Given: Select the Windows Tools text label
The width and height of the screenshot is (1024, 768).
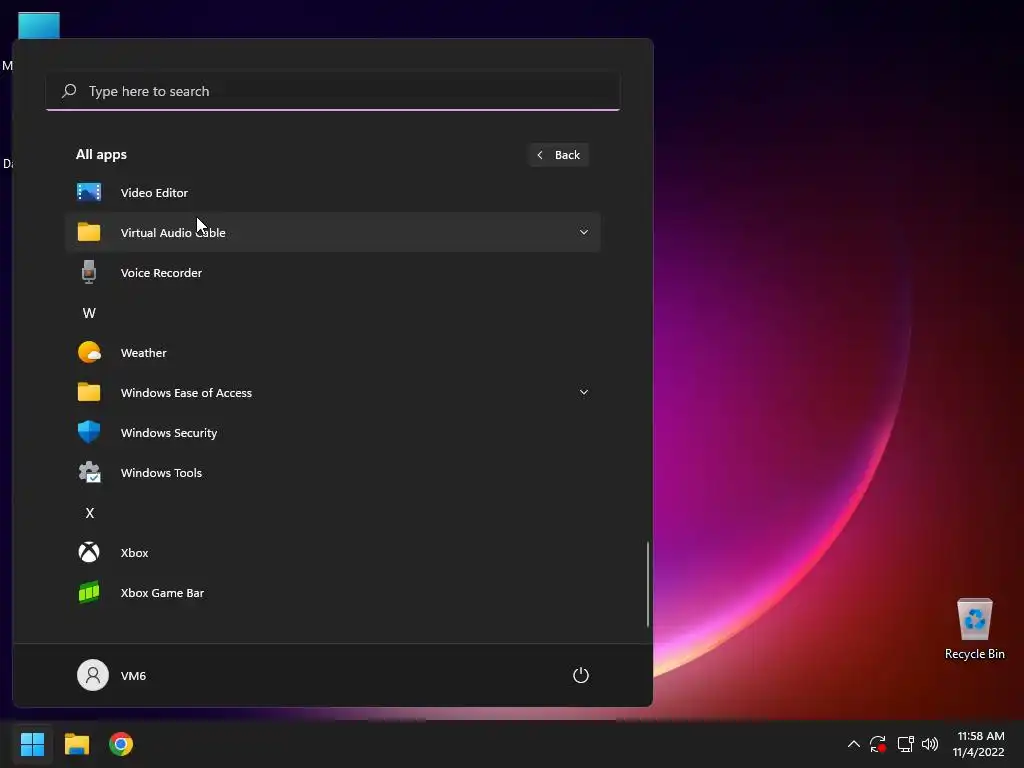Looking at the screenshot, I should [161, 473].
